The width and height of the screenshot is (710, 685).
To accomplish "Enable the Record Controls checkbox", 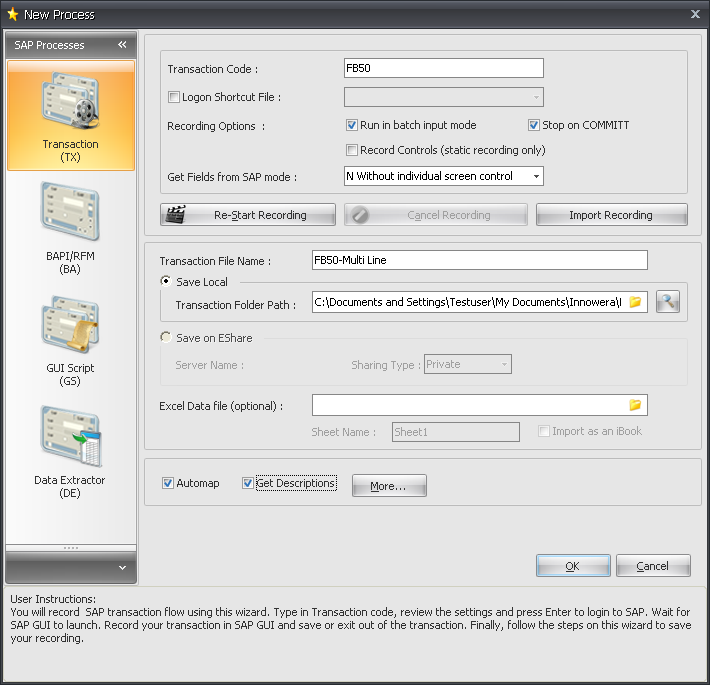I will (x=352, y=150).
